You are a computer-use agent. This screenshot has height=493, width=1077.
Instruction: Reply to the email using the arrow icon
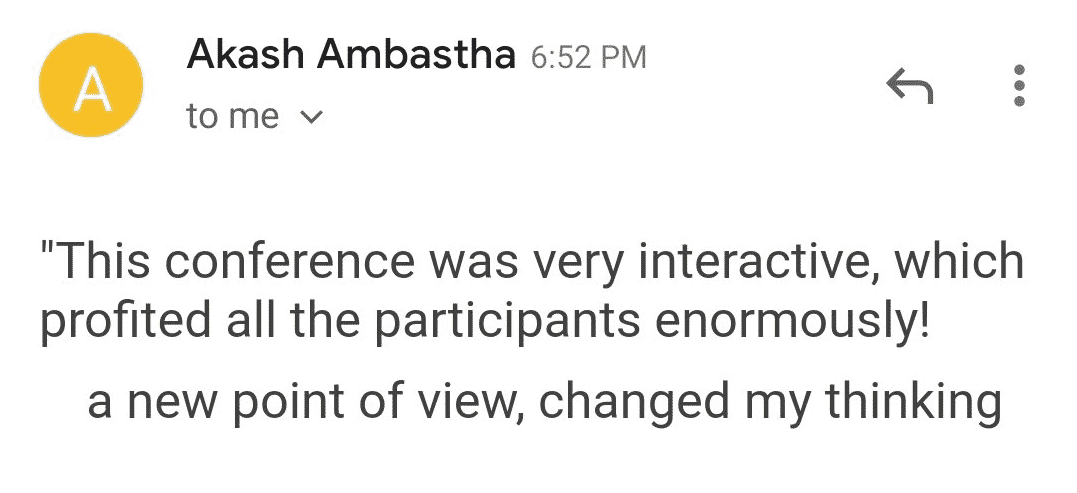[910, 87]
